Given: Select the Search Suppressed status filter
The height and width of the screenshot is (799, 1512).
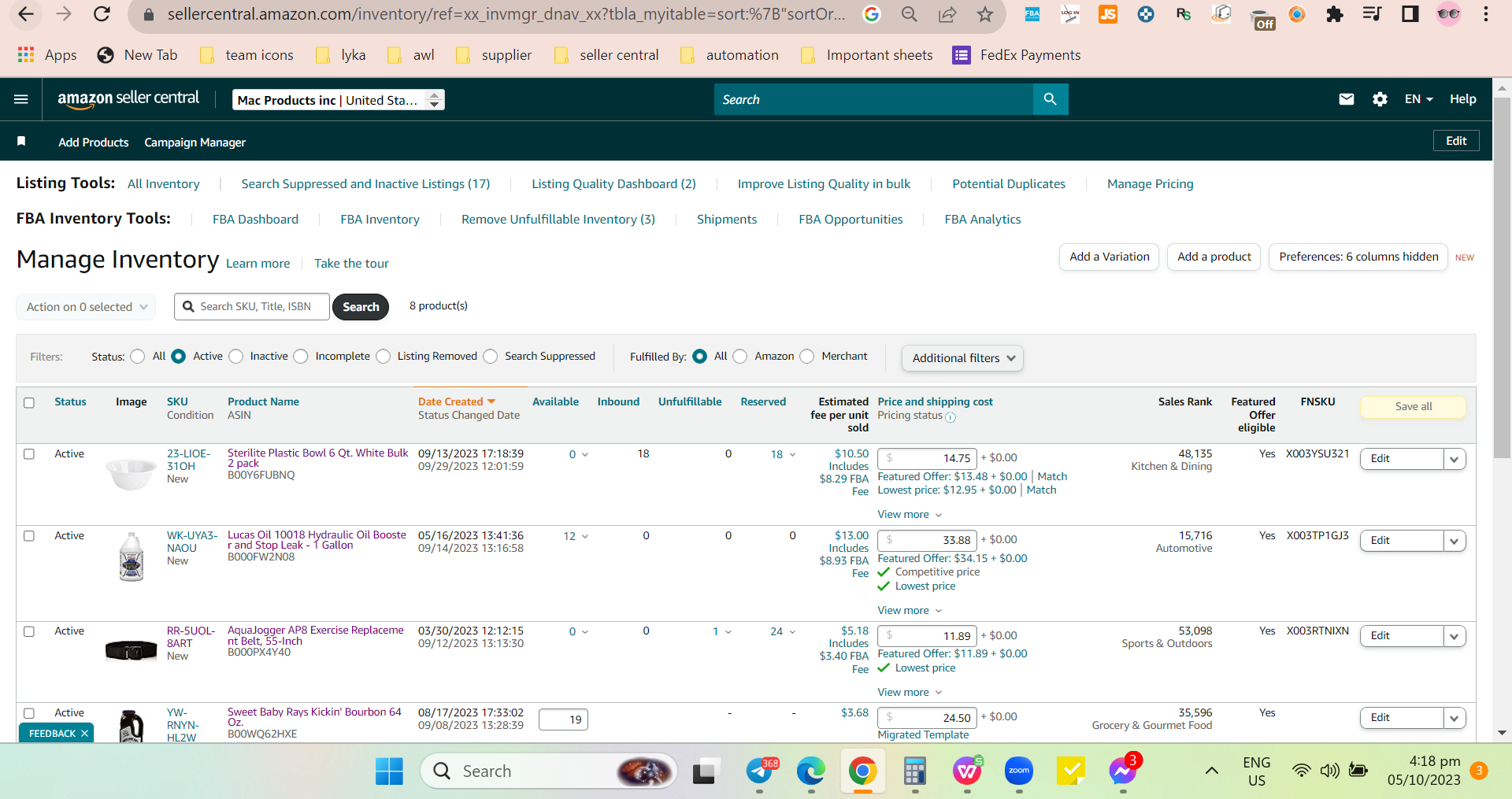Looking at the screenshot, I should pyautogui.click(x=491, y=357).
